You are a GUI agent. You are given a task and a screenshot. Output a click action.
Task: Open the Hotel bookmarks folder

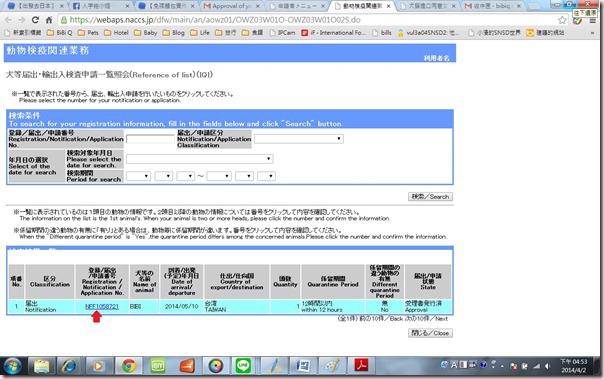coord(116,33)
